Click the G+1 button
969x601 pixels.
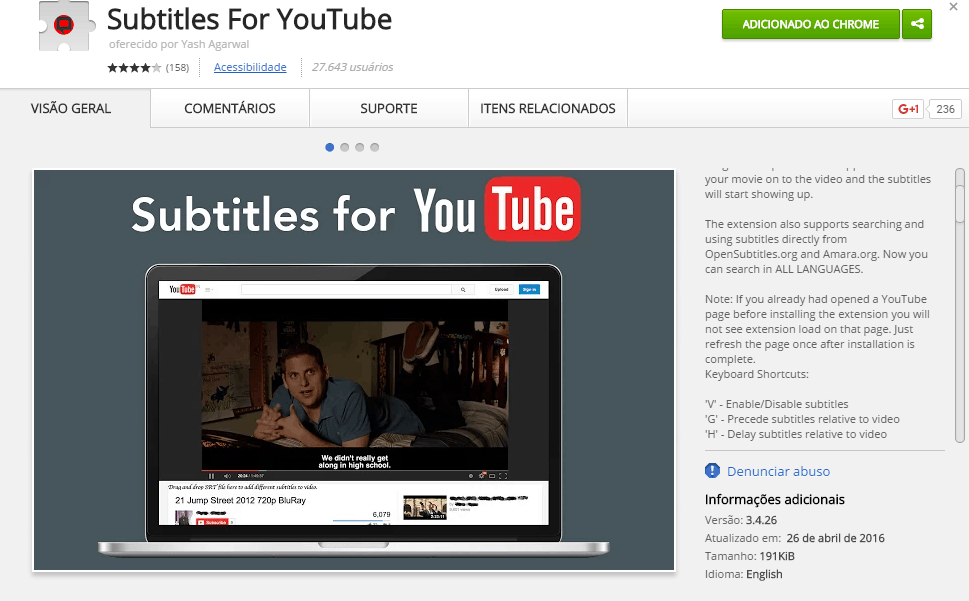tap(908, 109)
